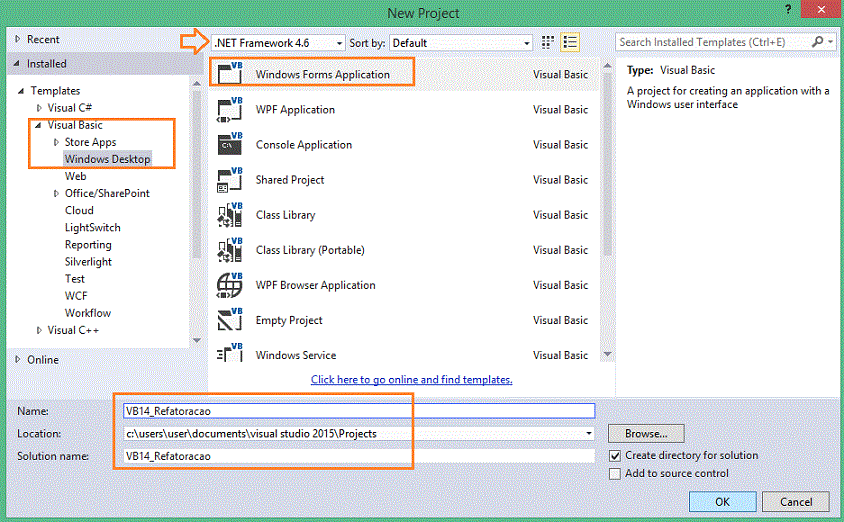The width and height of the screenshot is (844, 522).
Task: Collapse the Visual Basic node
Action: pyautogui.click(x=38, y=125)
